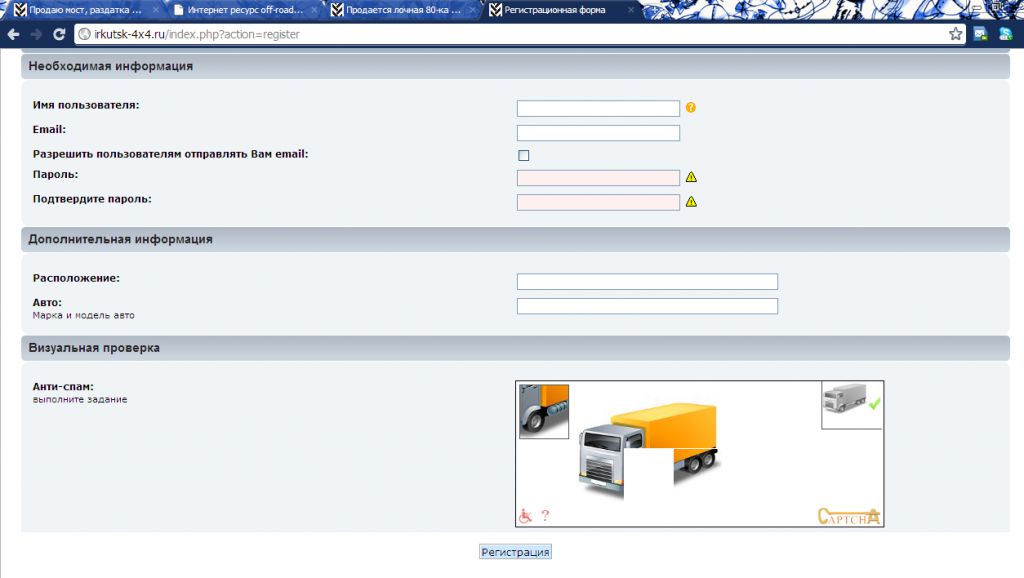Open the Skype extension icon in the toolbar
The height and width of the screenshot is (578, 1024).
coord(1006,34)
